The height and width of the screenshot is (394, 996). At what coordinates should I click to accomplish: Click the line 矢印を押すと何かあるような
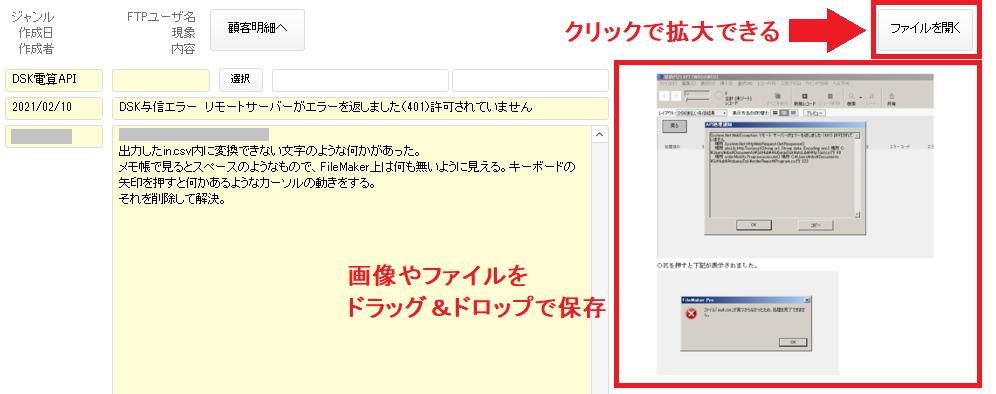pyautogui.click(x=247, y=184)
